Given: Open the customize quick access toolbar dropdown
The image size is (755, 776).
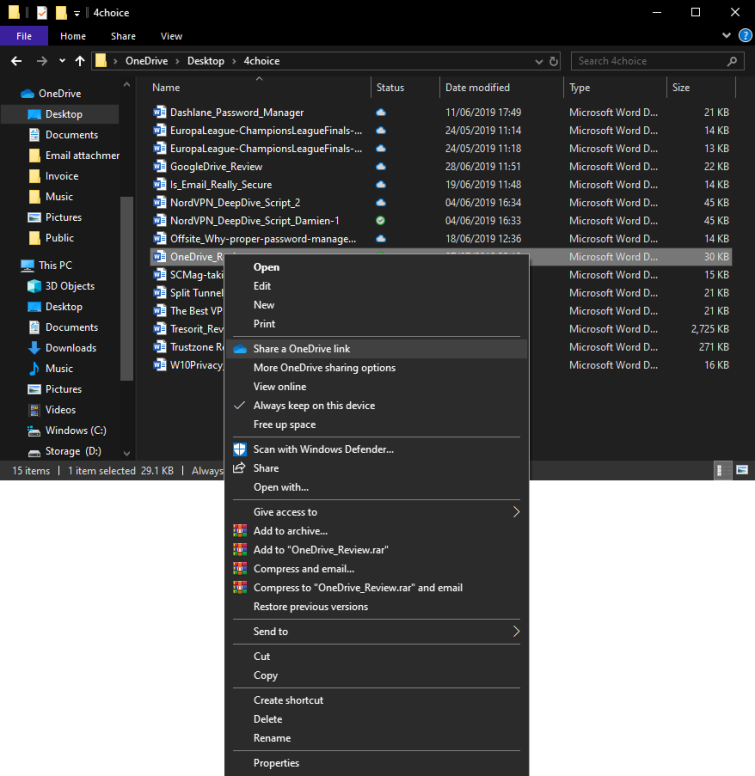Looking at the screenshot, I should pyautogui.click(x=77, y=13).
